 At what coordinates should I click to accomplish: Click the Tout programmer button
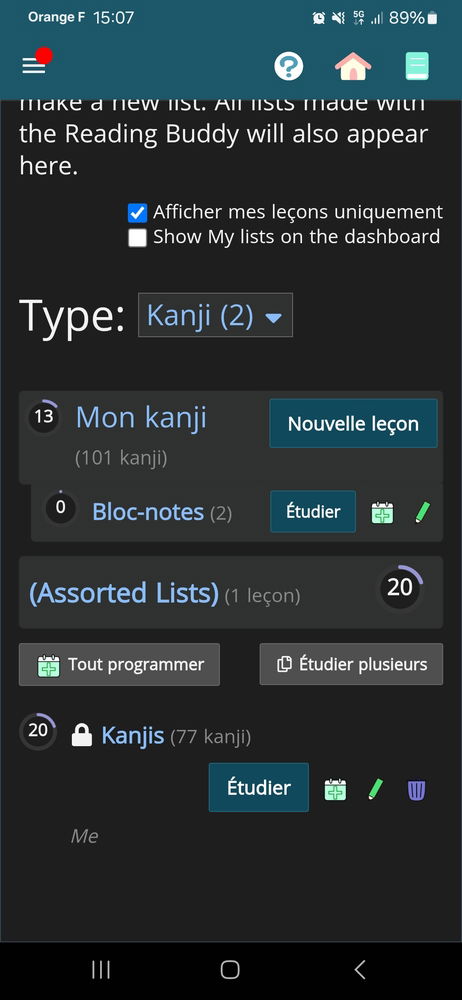(119, 665)
